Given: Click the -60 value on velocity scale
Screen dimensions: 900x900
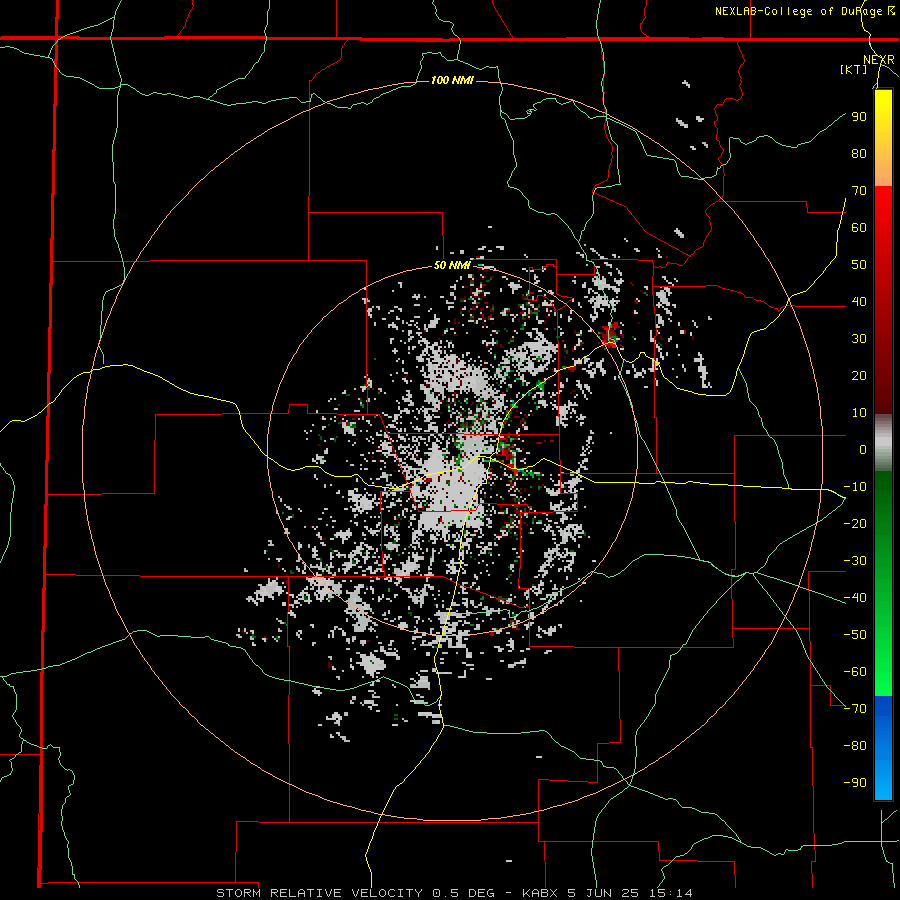Looking at the screenshot, I should tap(855, 672).
